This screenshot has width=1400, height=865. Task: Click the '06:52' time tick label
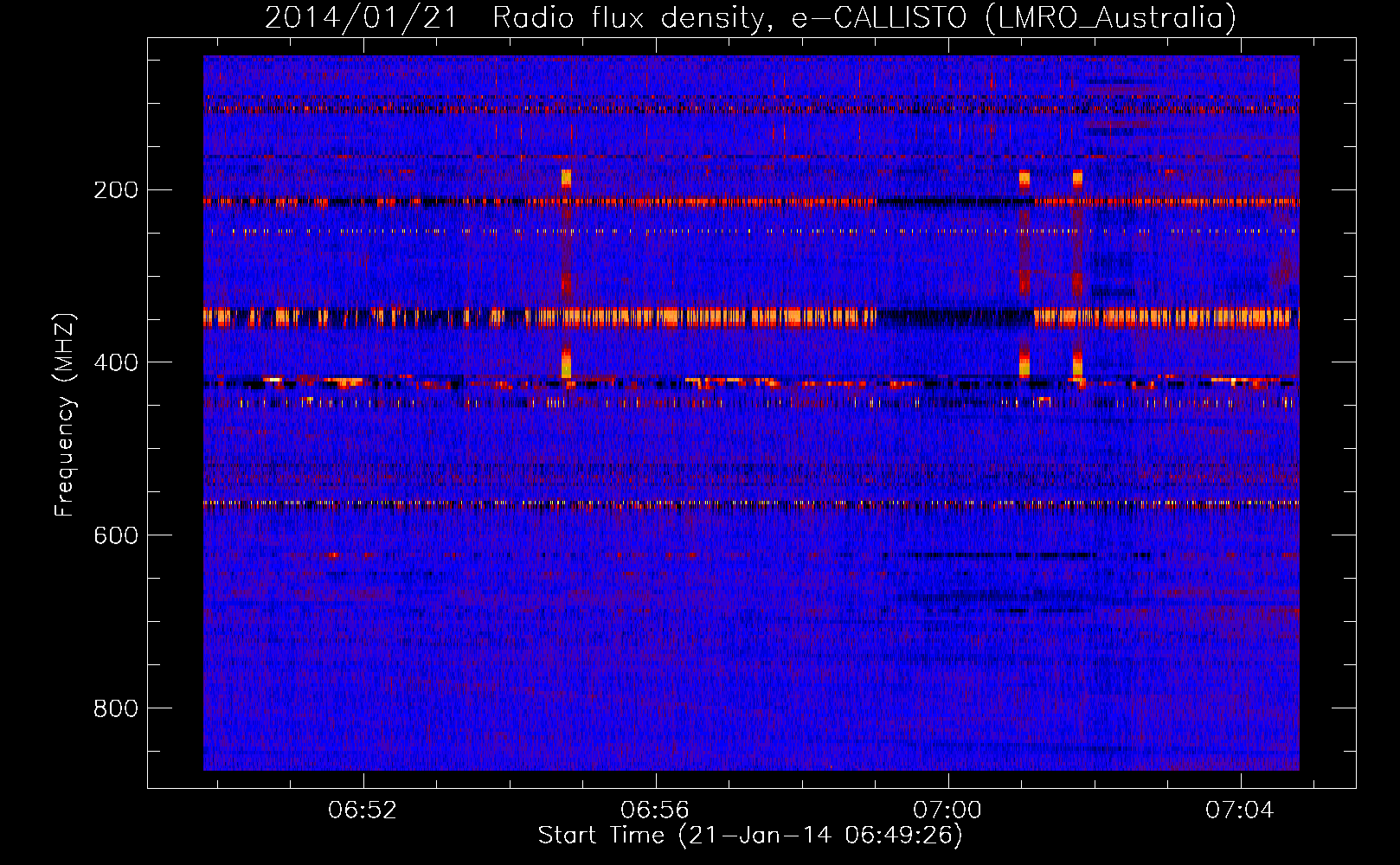(x=363, y=811)
